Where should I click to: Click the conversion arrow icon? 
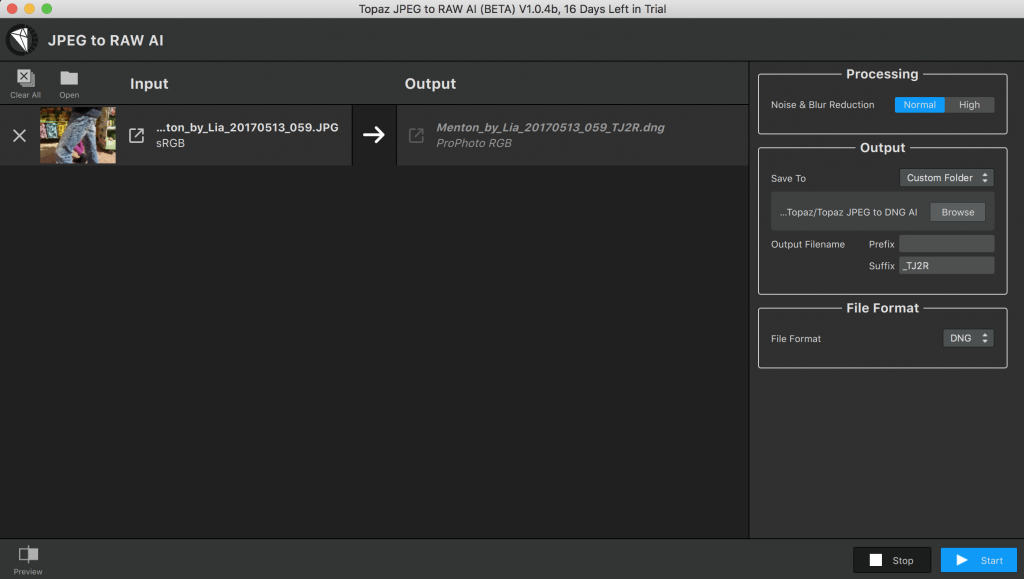374,134
